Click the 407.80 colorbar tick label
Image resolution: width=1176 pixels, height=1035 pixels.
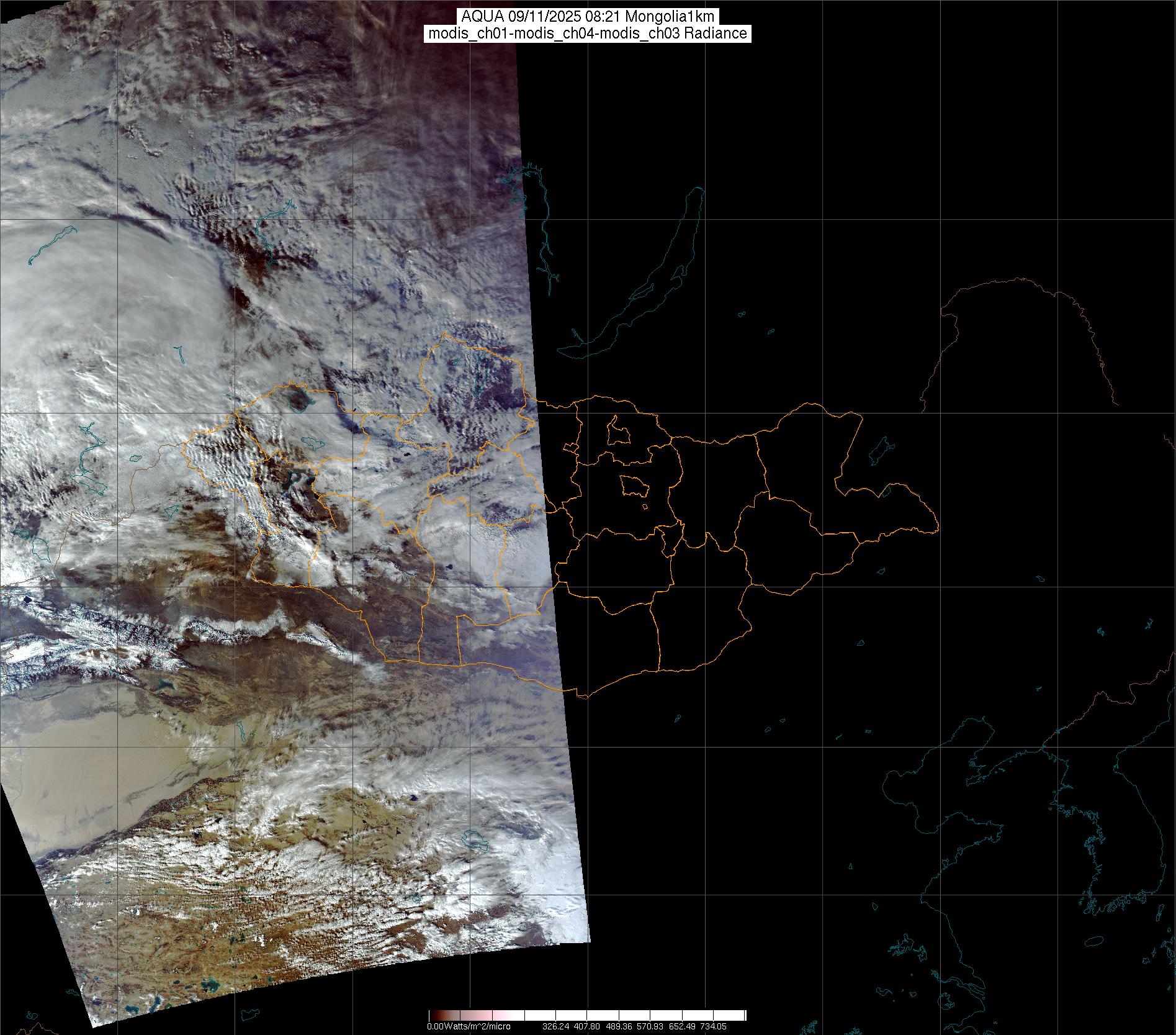point(586,1026)
